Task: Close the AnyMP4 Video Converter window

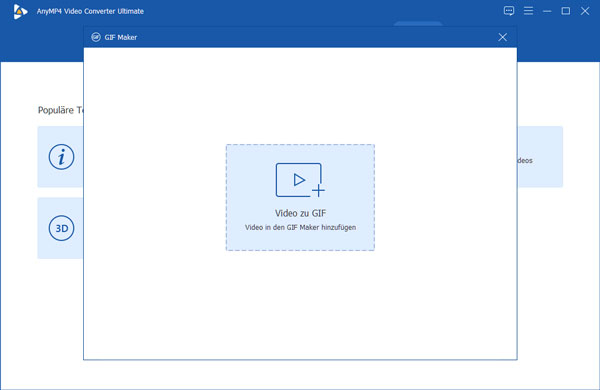Action: pyautogui.click(x=585, y=11)
